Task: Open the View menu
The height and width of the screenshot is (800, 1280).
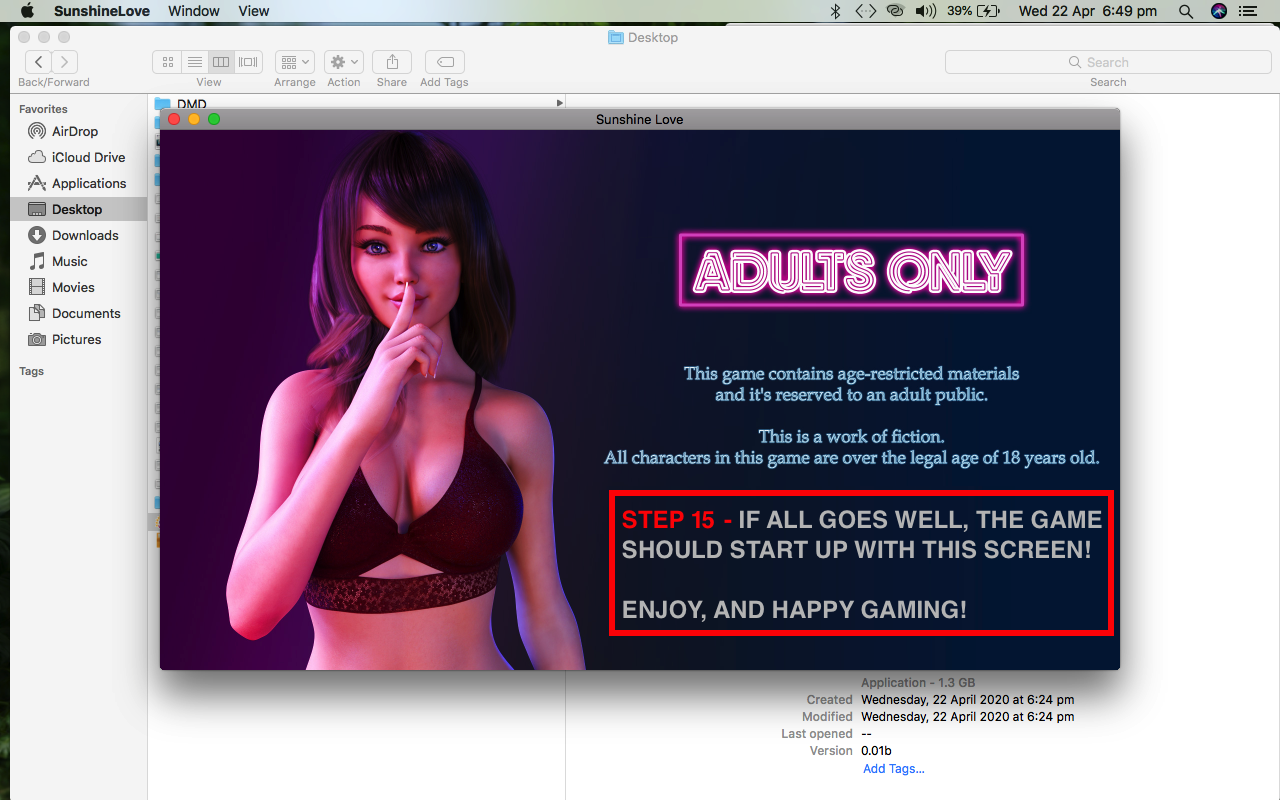Action: point(254,11)
